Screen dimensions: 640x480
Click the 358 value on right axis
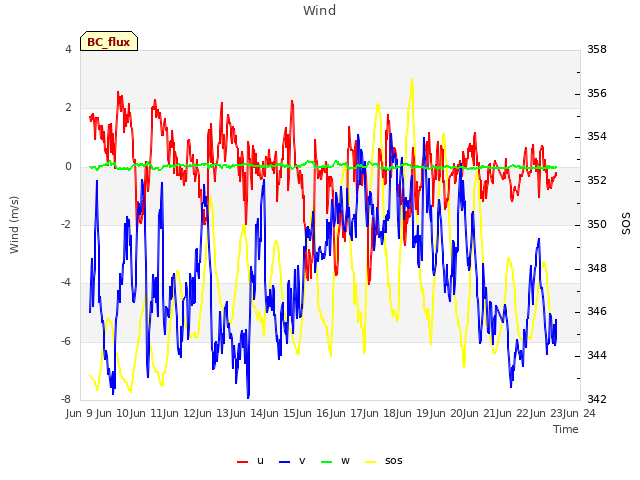click(x=597, y=49)
